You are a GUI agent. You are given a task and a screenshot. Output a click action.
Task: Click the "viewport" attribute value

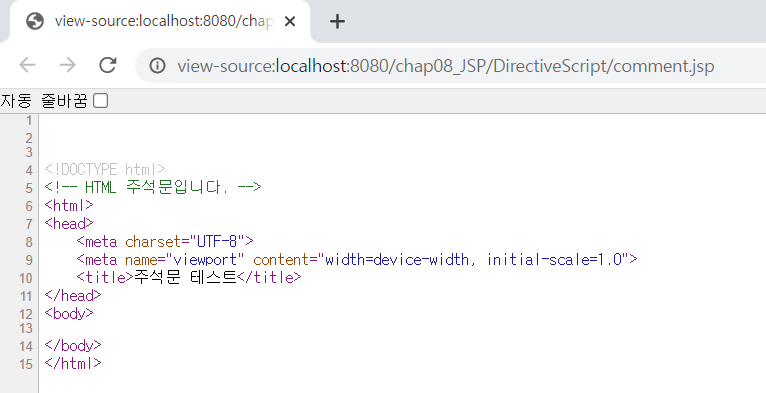(x=204, y=259)
